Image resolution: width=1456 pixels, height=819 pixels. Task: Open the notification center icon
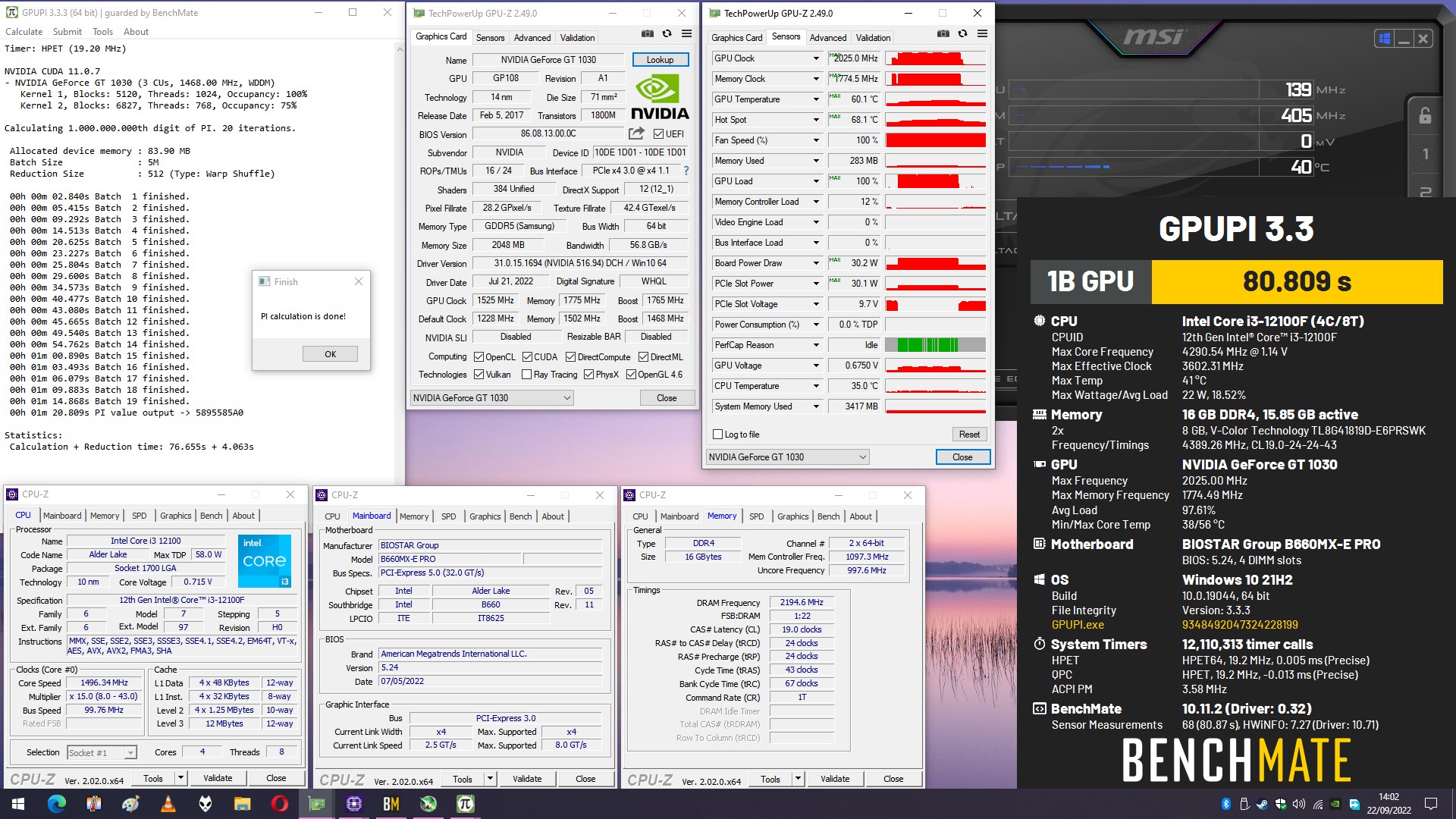[1431, 804]
